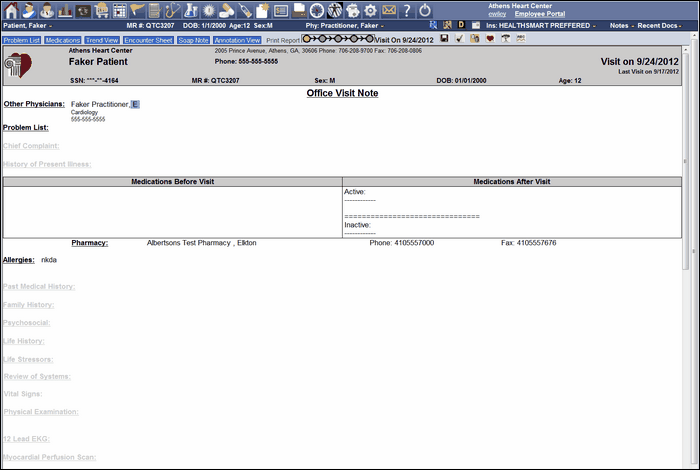Open the notepad with pencil icon
Image resolution: width=700 pixels, height=470 pixels.
click(x=155, y=10)
